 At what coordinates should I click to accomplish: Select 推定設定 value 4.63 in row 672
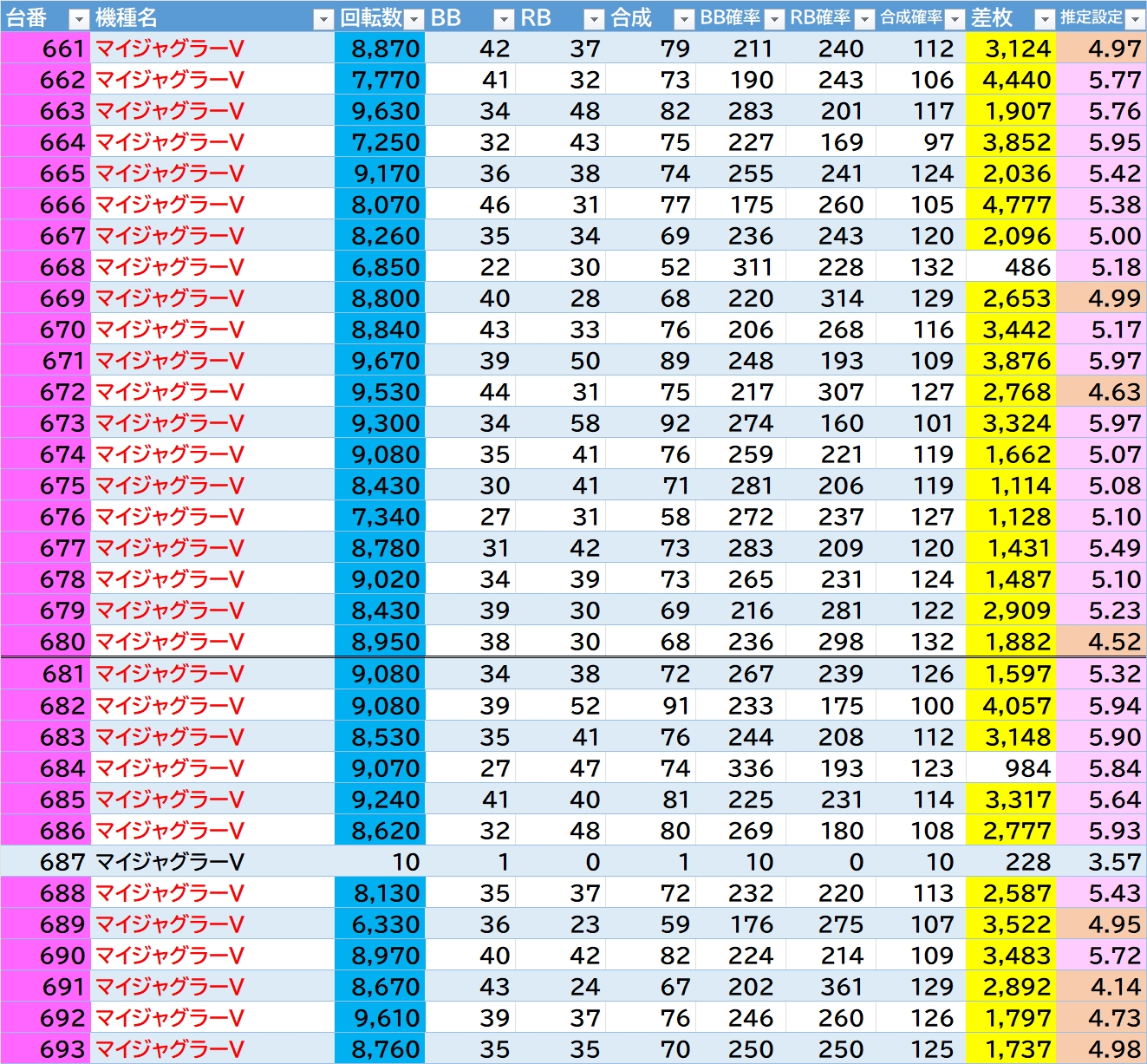pyautogui.click(x=1101, y=392)
